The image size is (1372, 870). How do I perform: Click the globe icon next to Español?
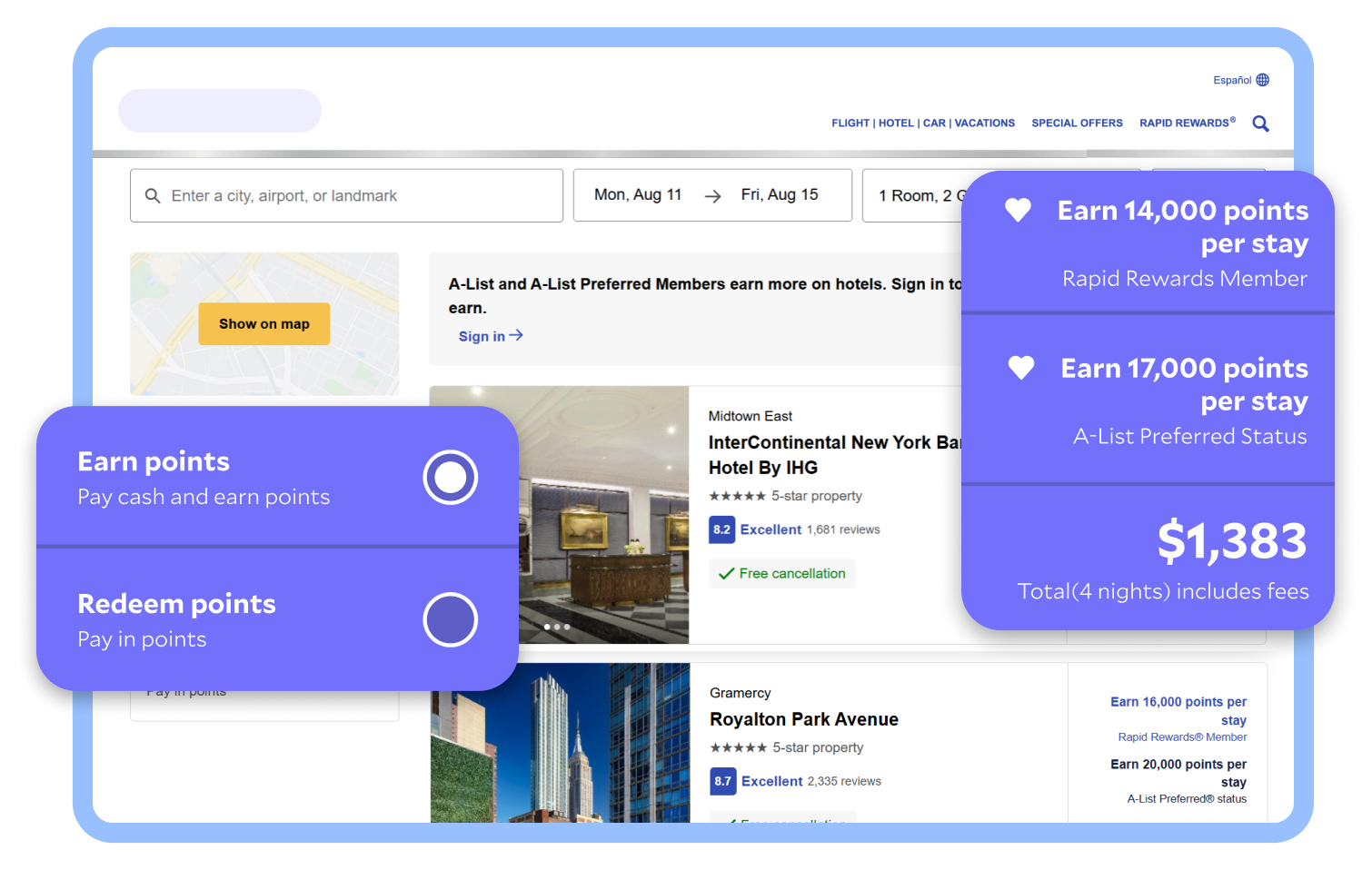coord(1262,80)
